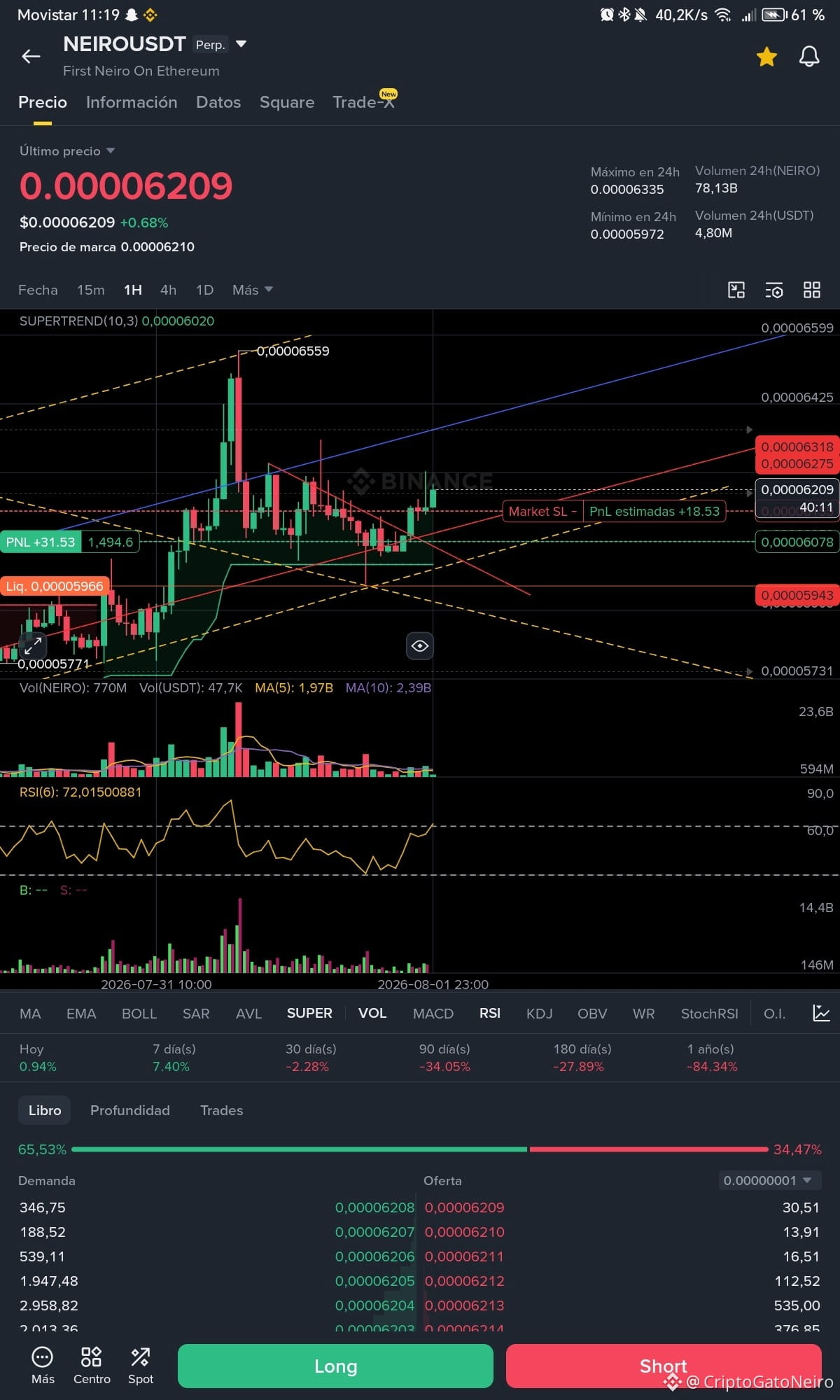Select the PNL +31.53 position label
The height and width of the screenshot is (1400, 840).
point(41,542)
